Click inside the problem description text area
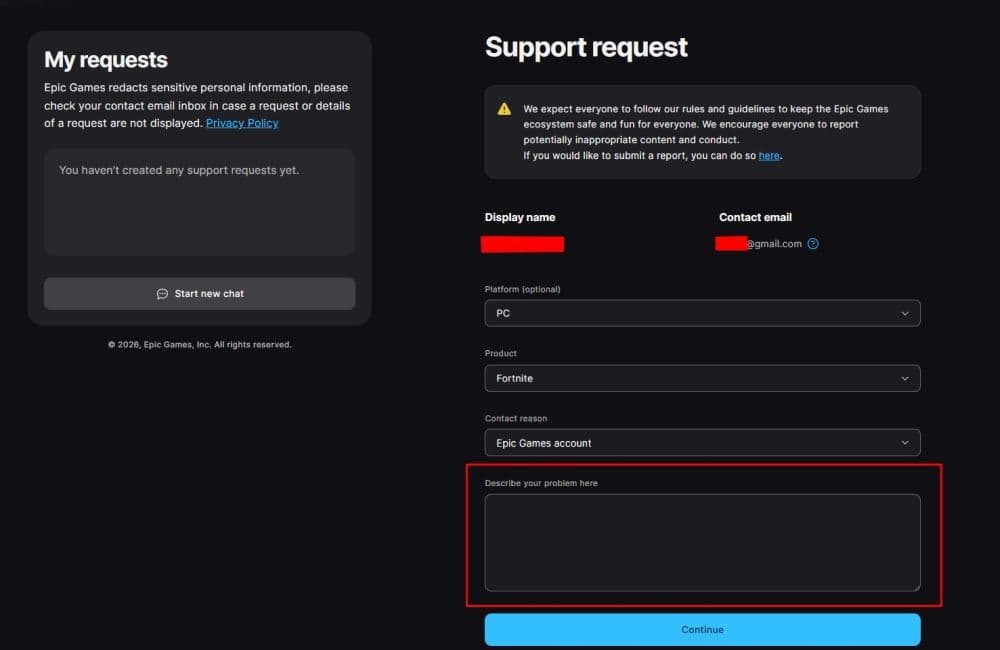The height and width of the screenshot is (650, 1000). (702, 542)
